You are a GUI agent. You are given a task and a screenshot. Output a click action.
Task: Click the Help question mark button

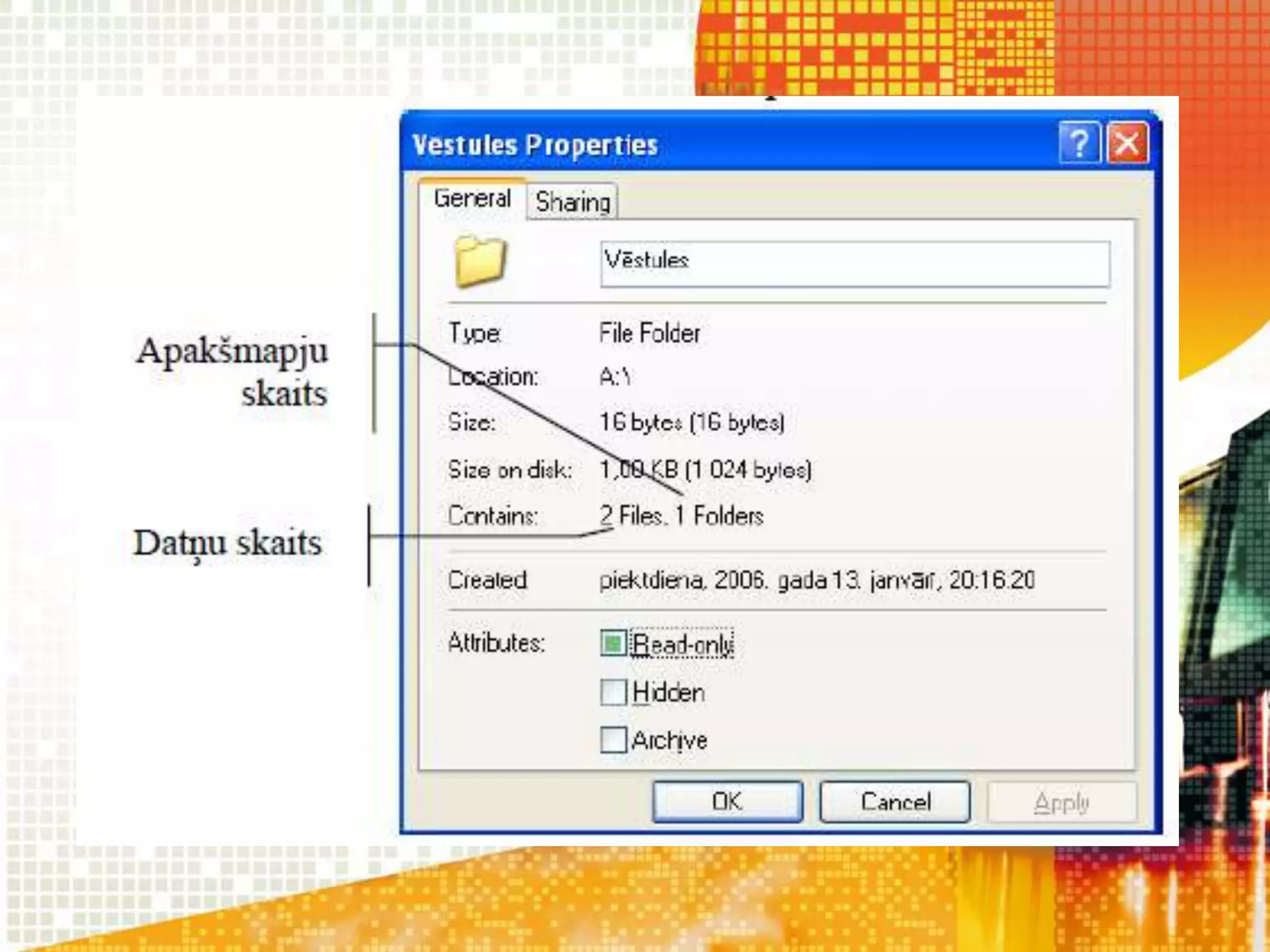point(1079,143)
